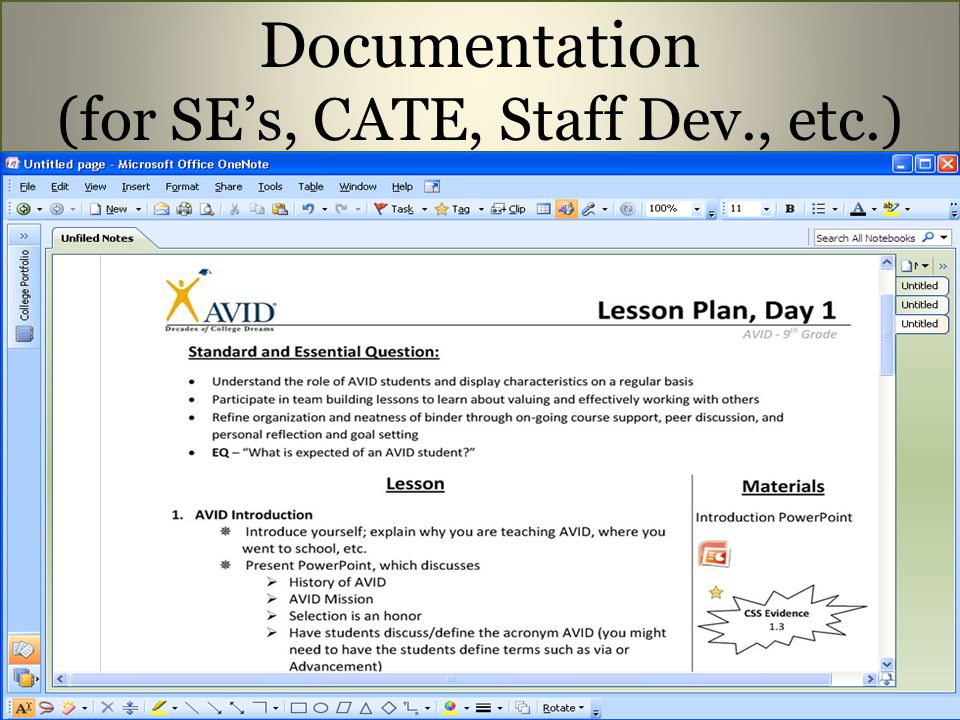The image size is (960, 720).
Task: Open the Insert menu
Action: pos(135,187)
